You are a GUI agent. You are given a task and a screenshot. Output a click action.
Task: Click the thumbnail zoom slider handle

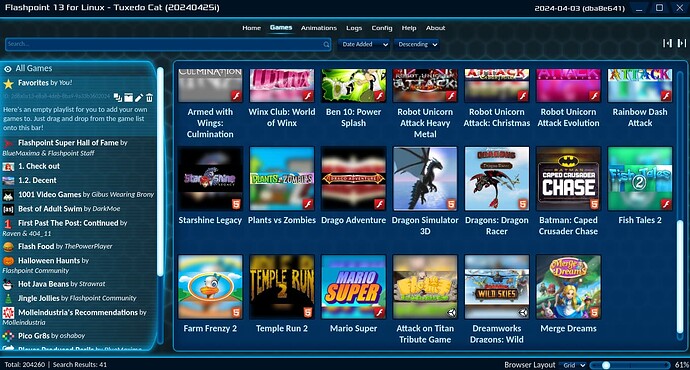[x=606, y=365]
